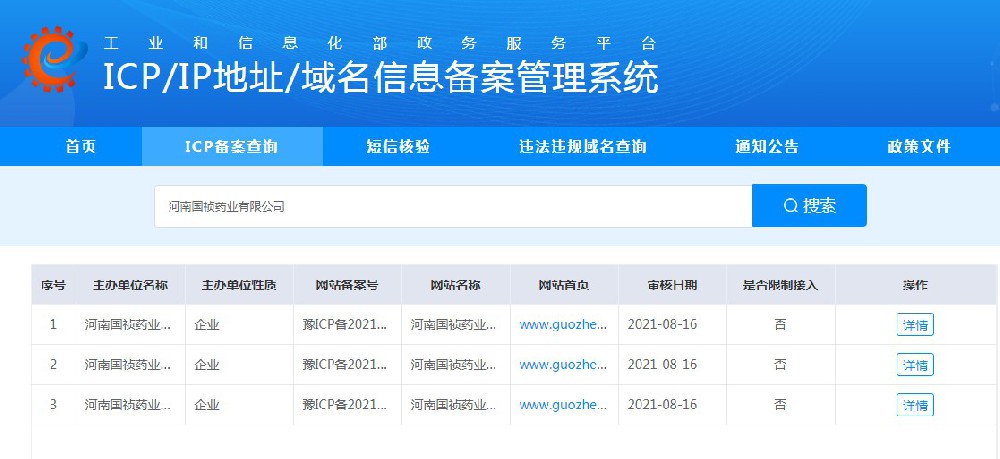Screen dimensions: 1000x459
Task: Switch to the 短信核验 tab
Action: tap(398, 147)
